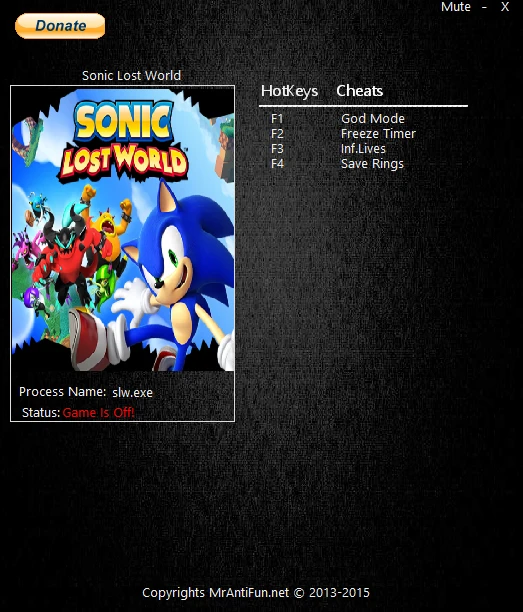Select the F4 hotkey label
The width and height of the screenshot is (523, 612).
[277, 164]
